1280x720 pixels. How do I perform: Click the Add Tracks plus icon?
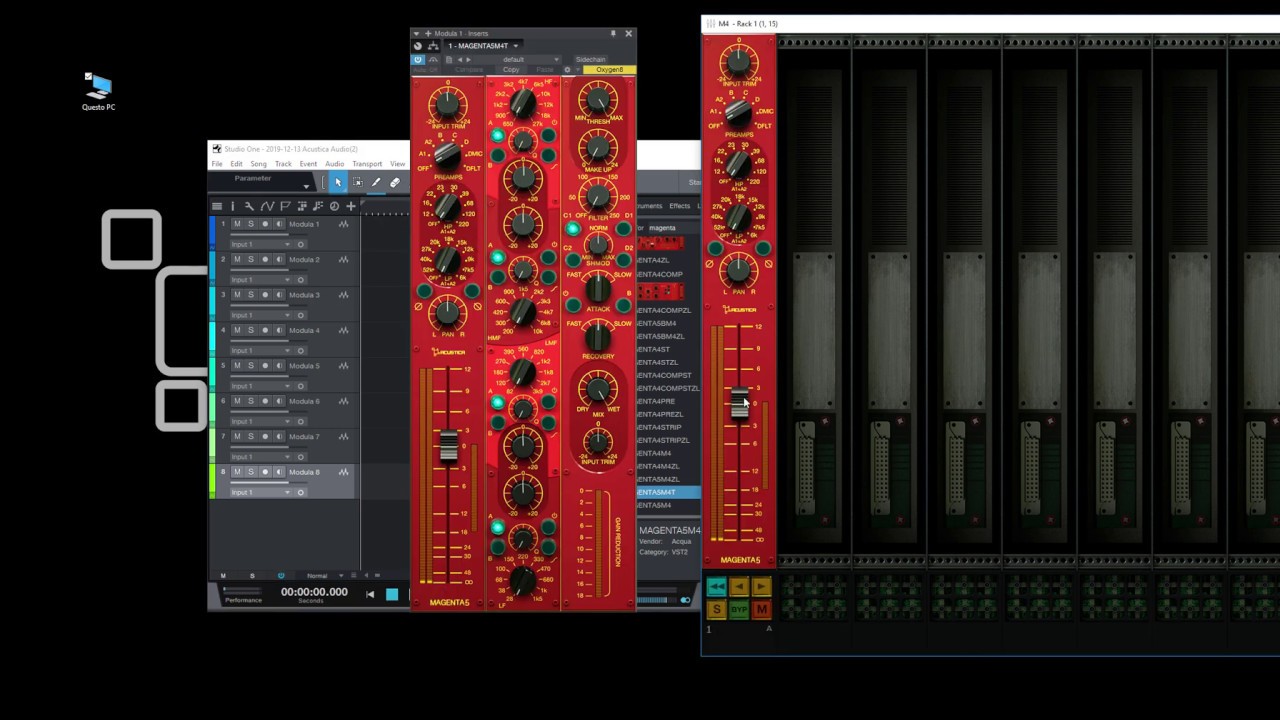click(351, 206)
